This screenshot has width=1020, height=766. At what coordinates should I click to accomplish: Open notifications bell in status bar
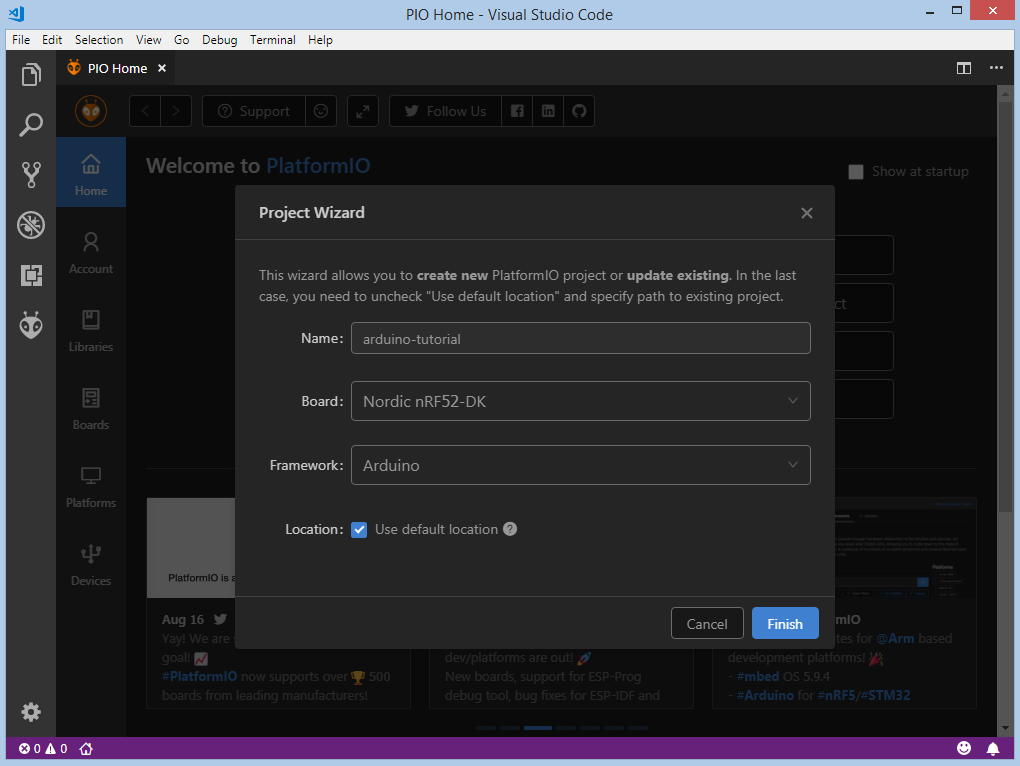(993, 749)
